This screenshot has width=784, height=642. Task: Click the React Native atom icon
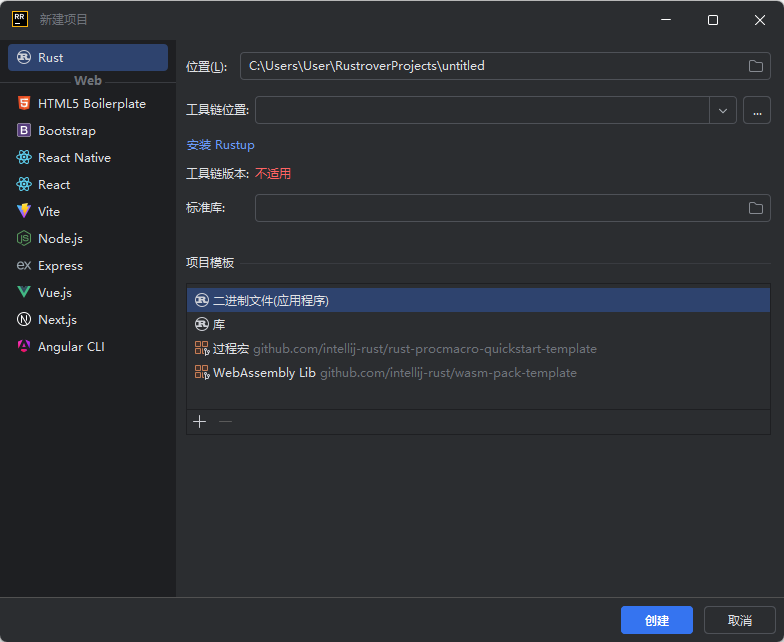(x=24, y=157)
